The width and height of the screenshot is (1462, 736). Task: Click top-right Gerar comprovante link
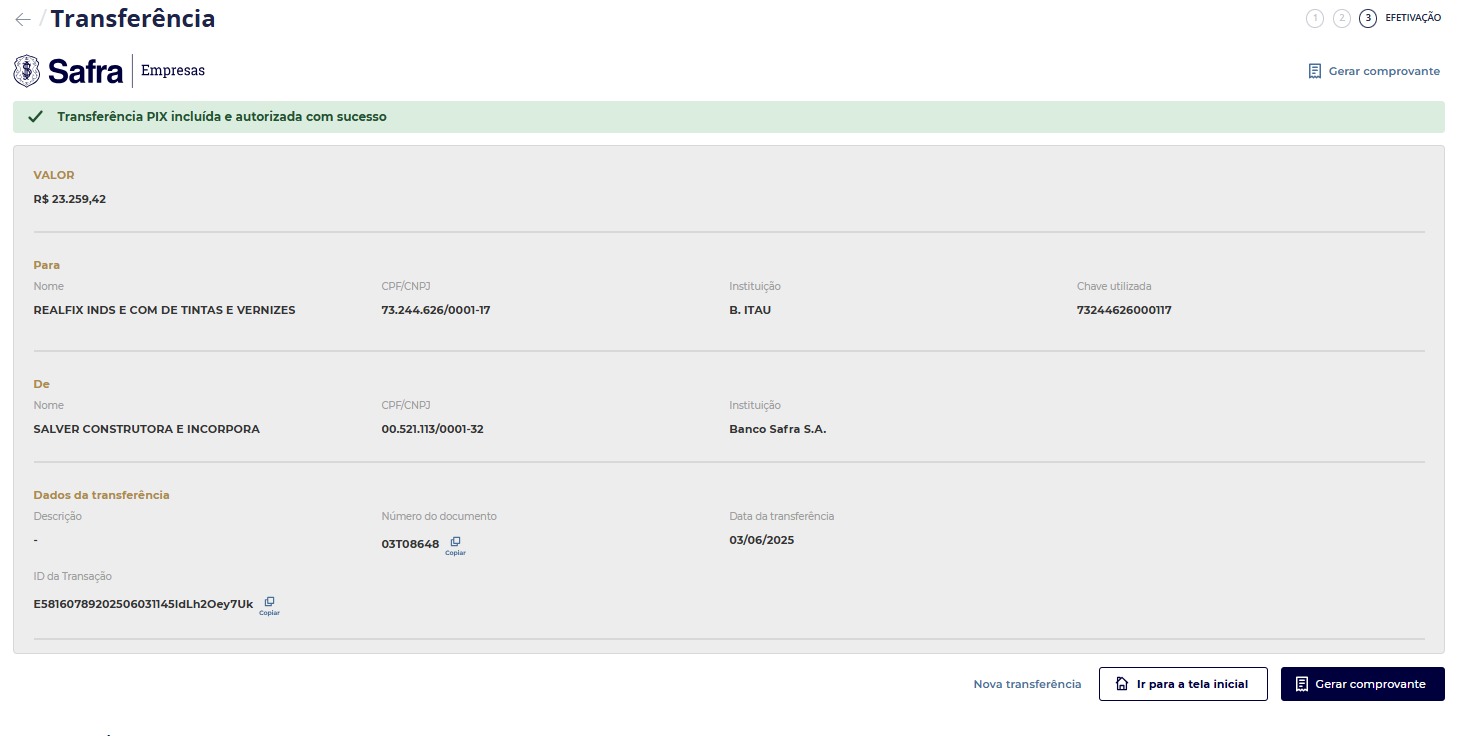1374,71
